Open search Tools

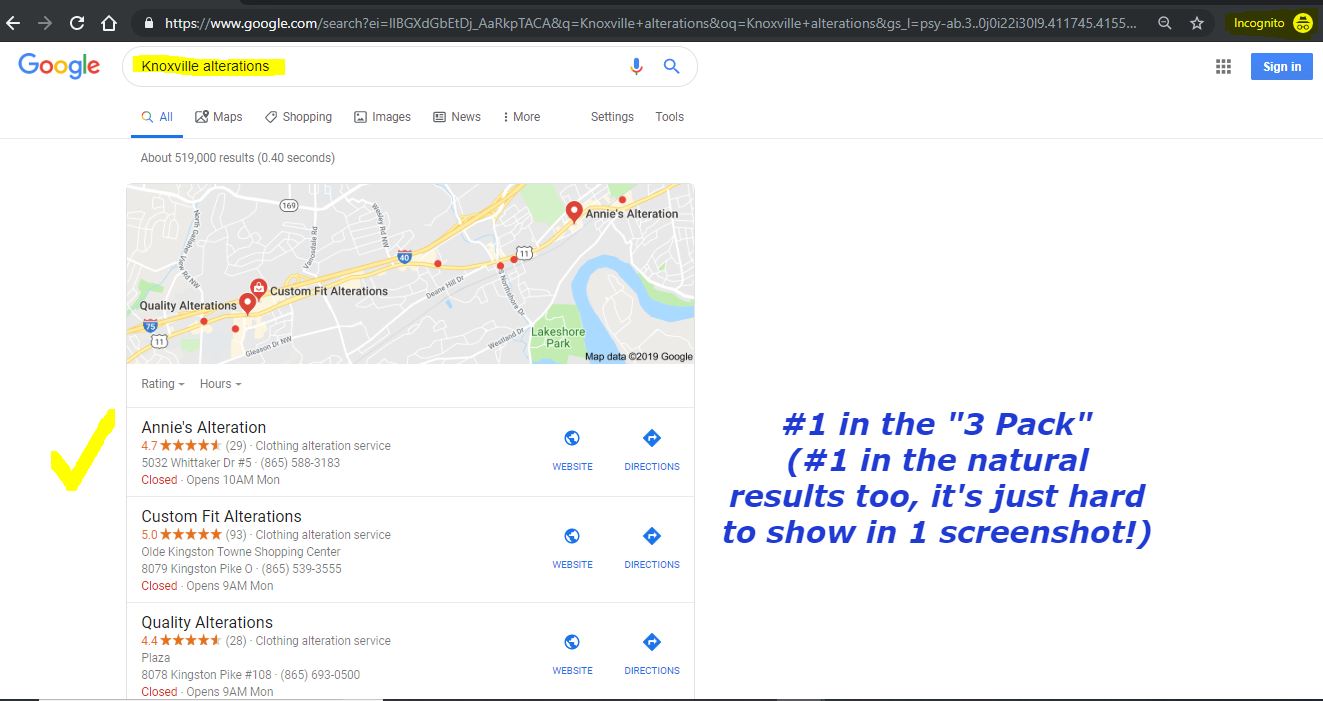coord(670,117)
